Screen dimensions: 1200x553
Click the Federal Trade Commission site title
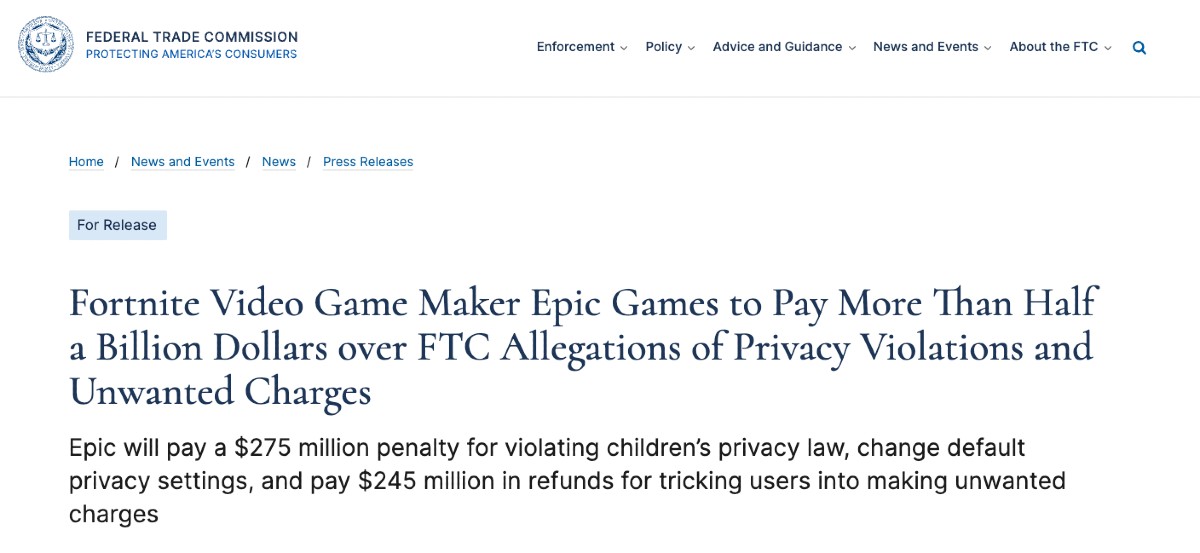tap(192, 37)
